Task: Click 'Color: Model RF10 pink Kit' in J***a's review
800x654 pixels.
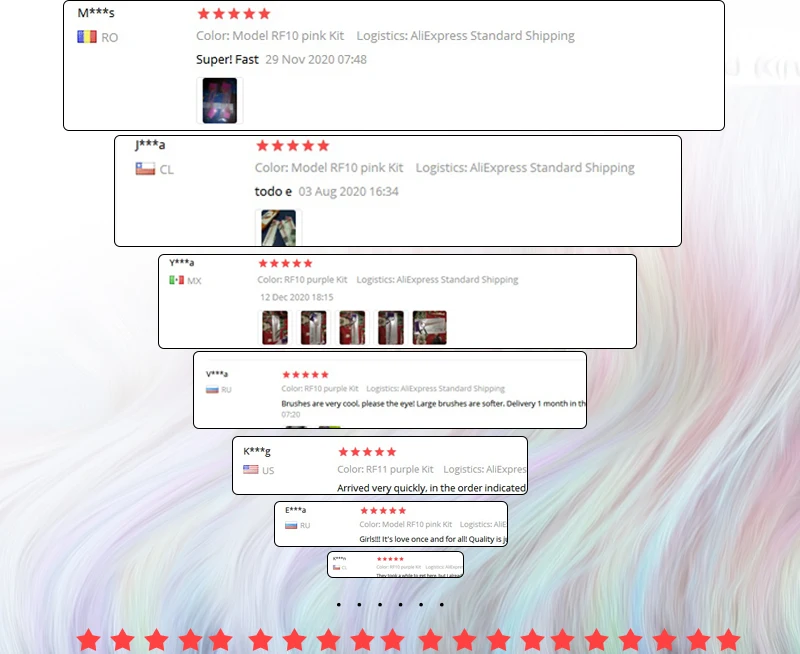Action: 329,168
